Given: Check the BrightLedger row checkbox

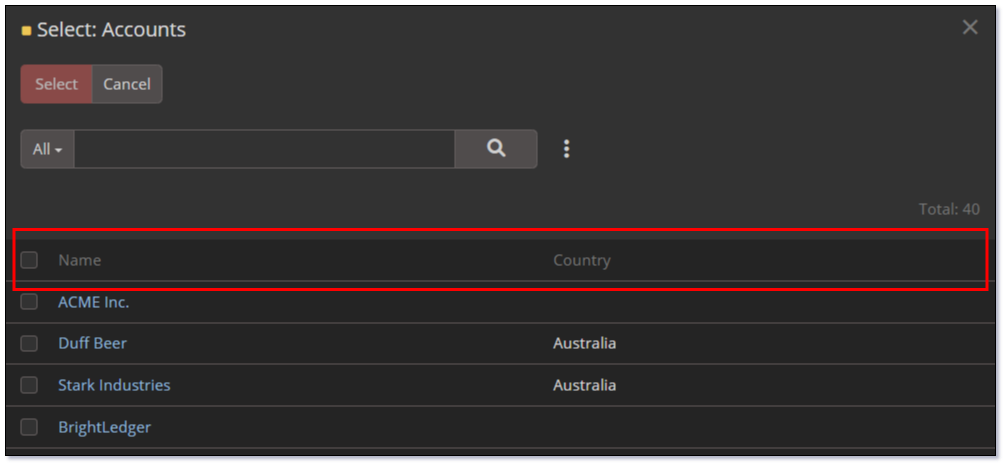Looking at the screenshot, I should (x=29, y=427).
